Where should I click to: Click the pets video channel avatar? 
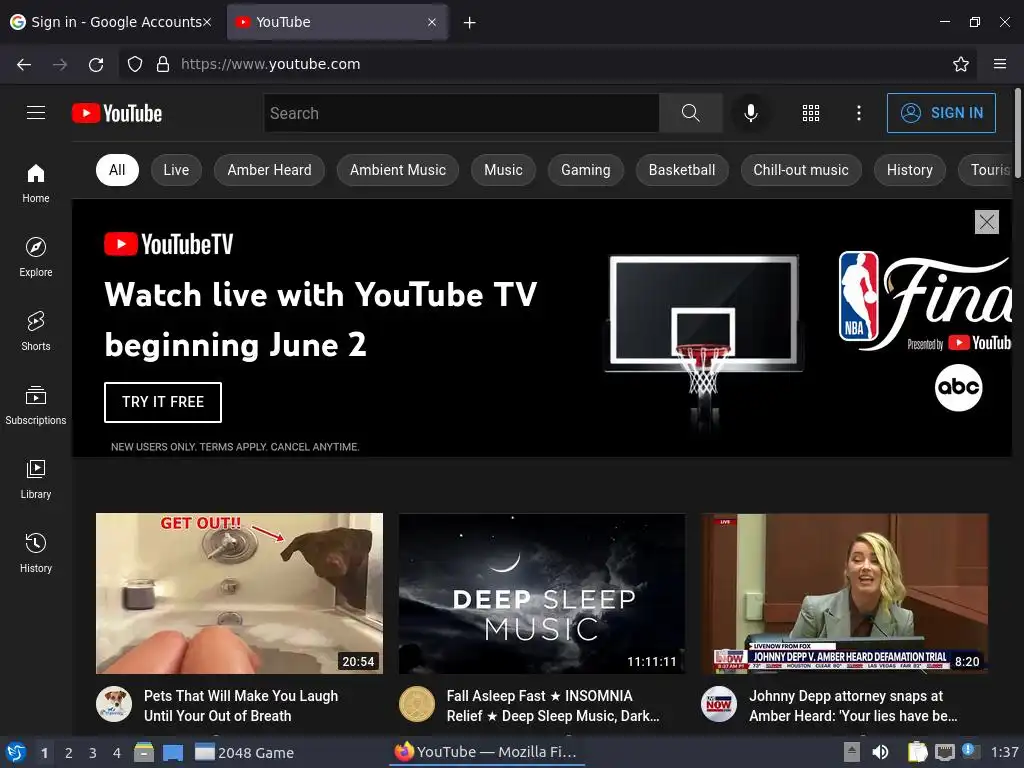(x=114, y=704)
